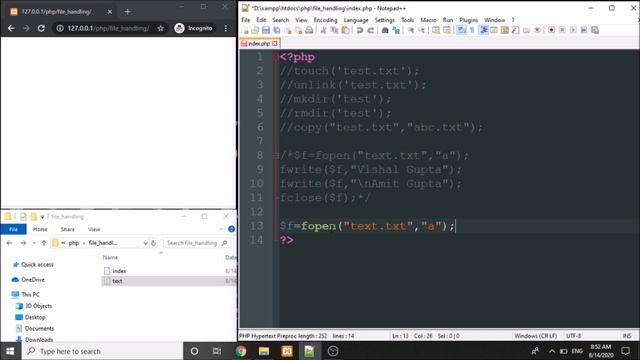This screenshot has width=640, height=360.
Task: Toggle file Monitoring eye icon
Action: [x=537, y=30]
